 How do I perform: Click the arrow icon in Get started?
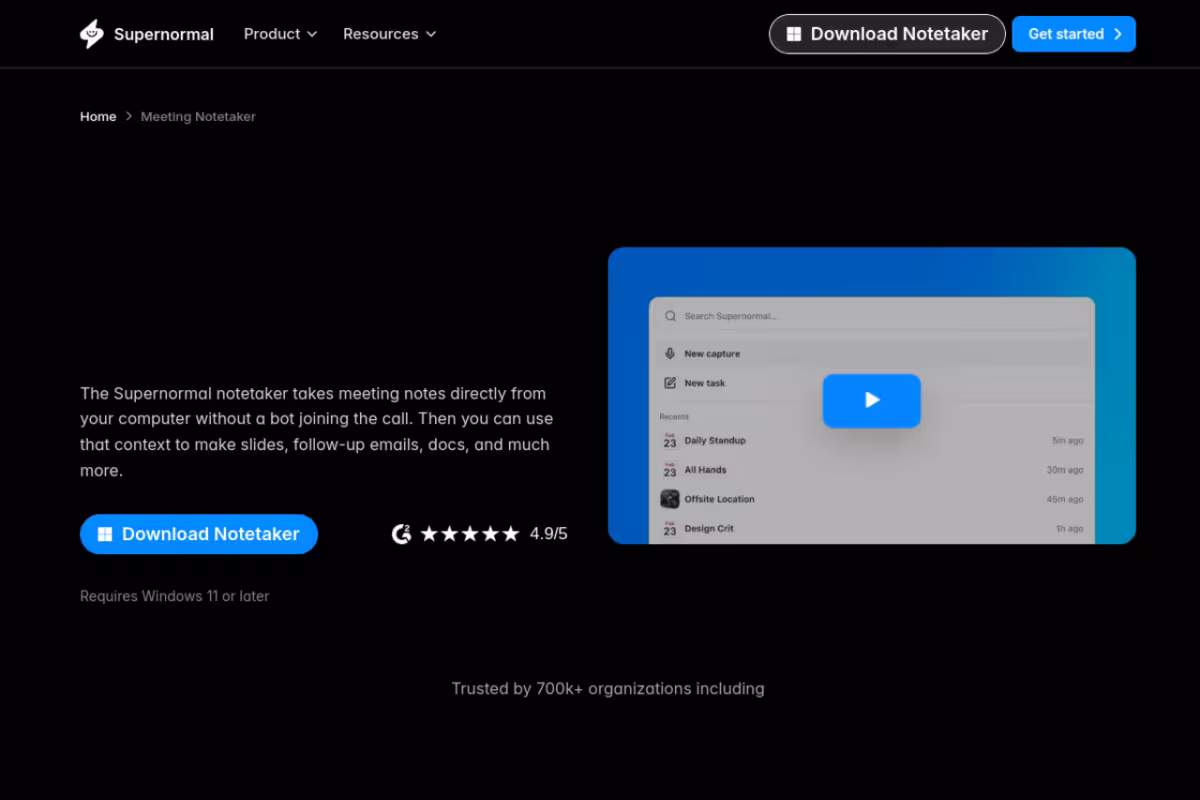1118,34
